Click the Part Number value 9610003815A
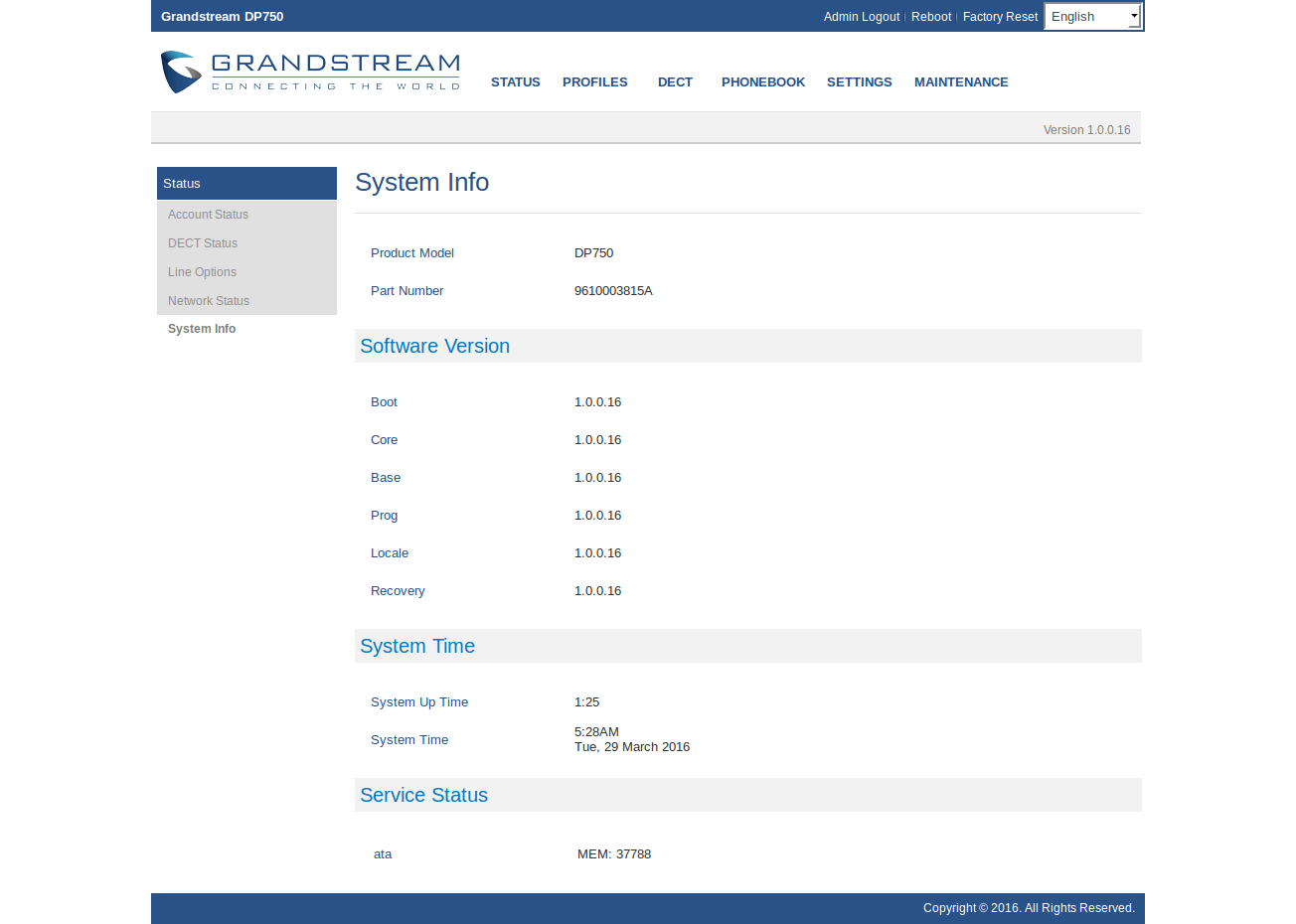The height and width of the screenshot is (924, 1296). [x=613, y=291]
